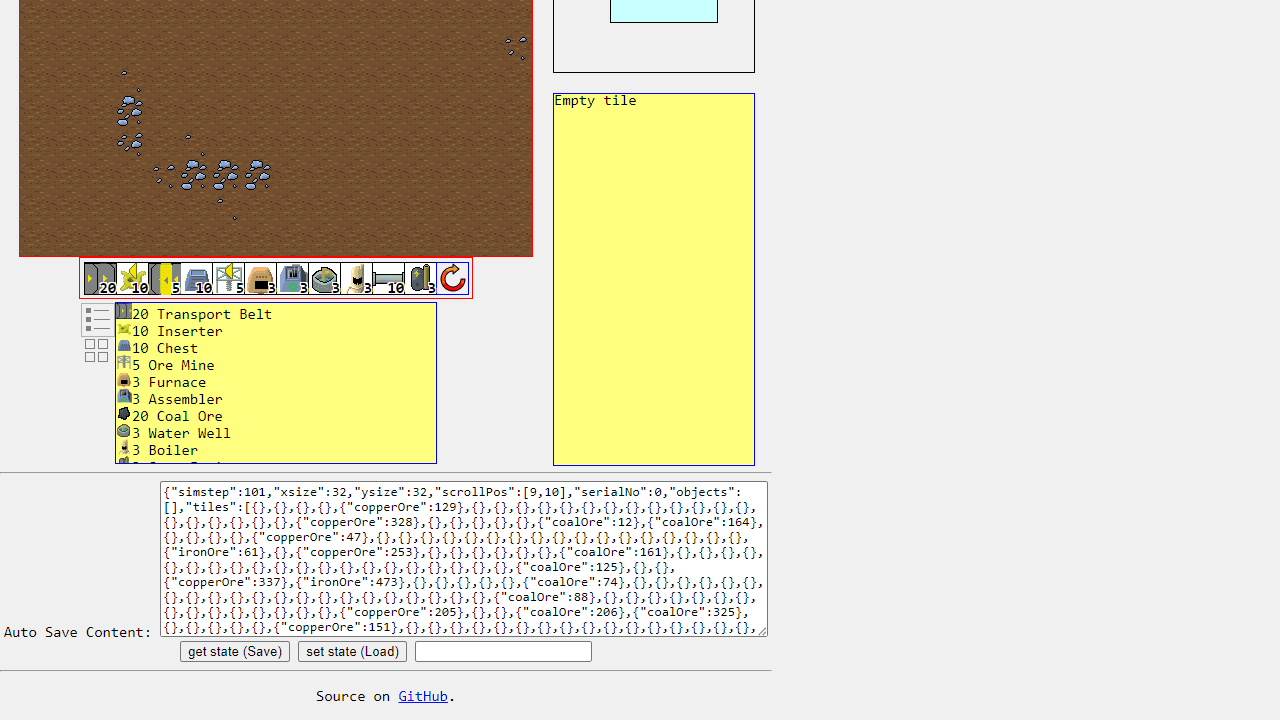Select '20 Coal Ore' inventory row

(x=275, y=415)
